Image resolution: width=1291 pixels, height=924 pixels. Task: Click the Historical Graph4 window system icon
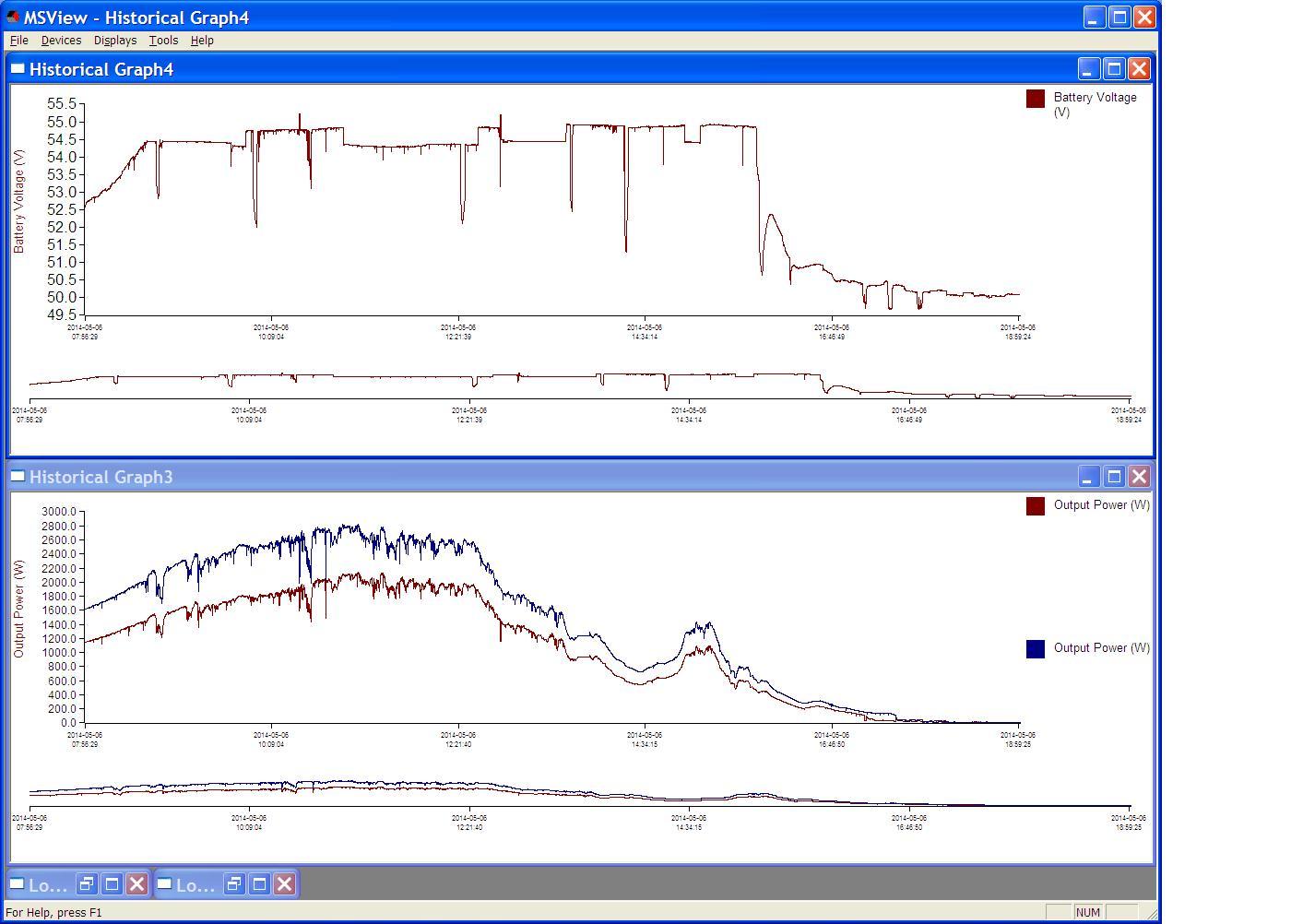(x=18, y=68)
